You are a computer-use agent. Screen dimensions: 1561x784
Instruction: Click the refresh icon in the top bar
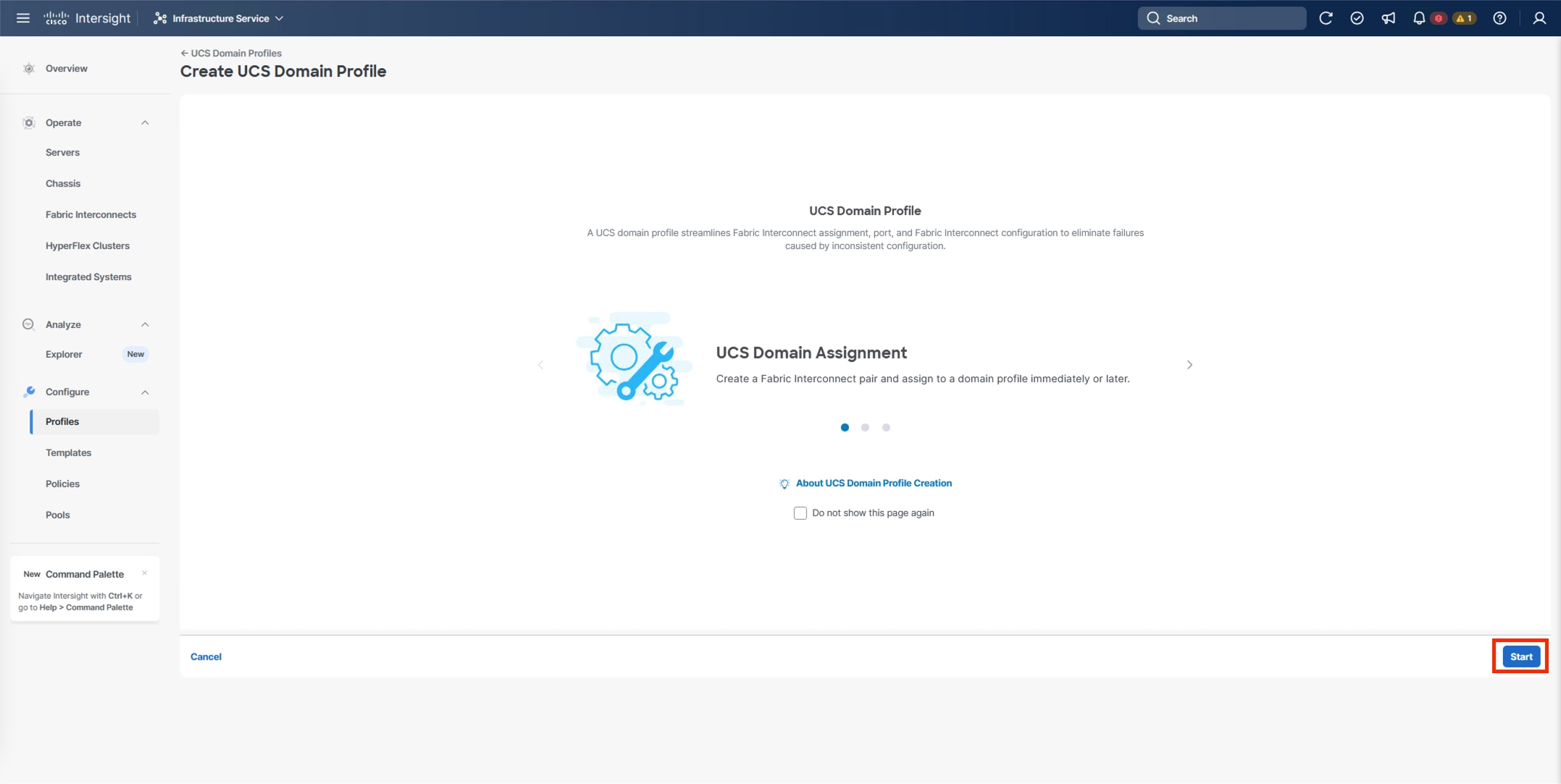click(x=1326, y=17)
